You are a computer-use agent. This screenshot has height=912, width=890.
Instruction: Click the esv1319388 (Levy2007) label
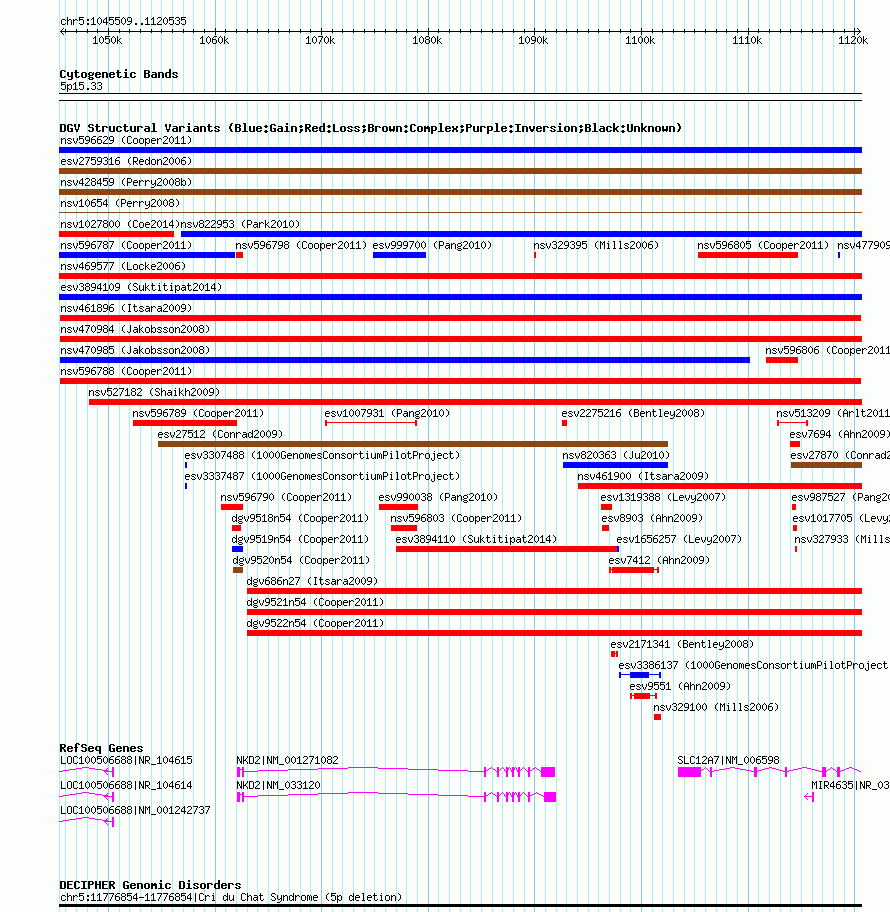pyautogui.click(x=663, y=496)
